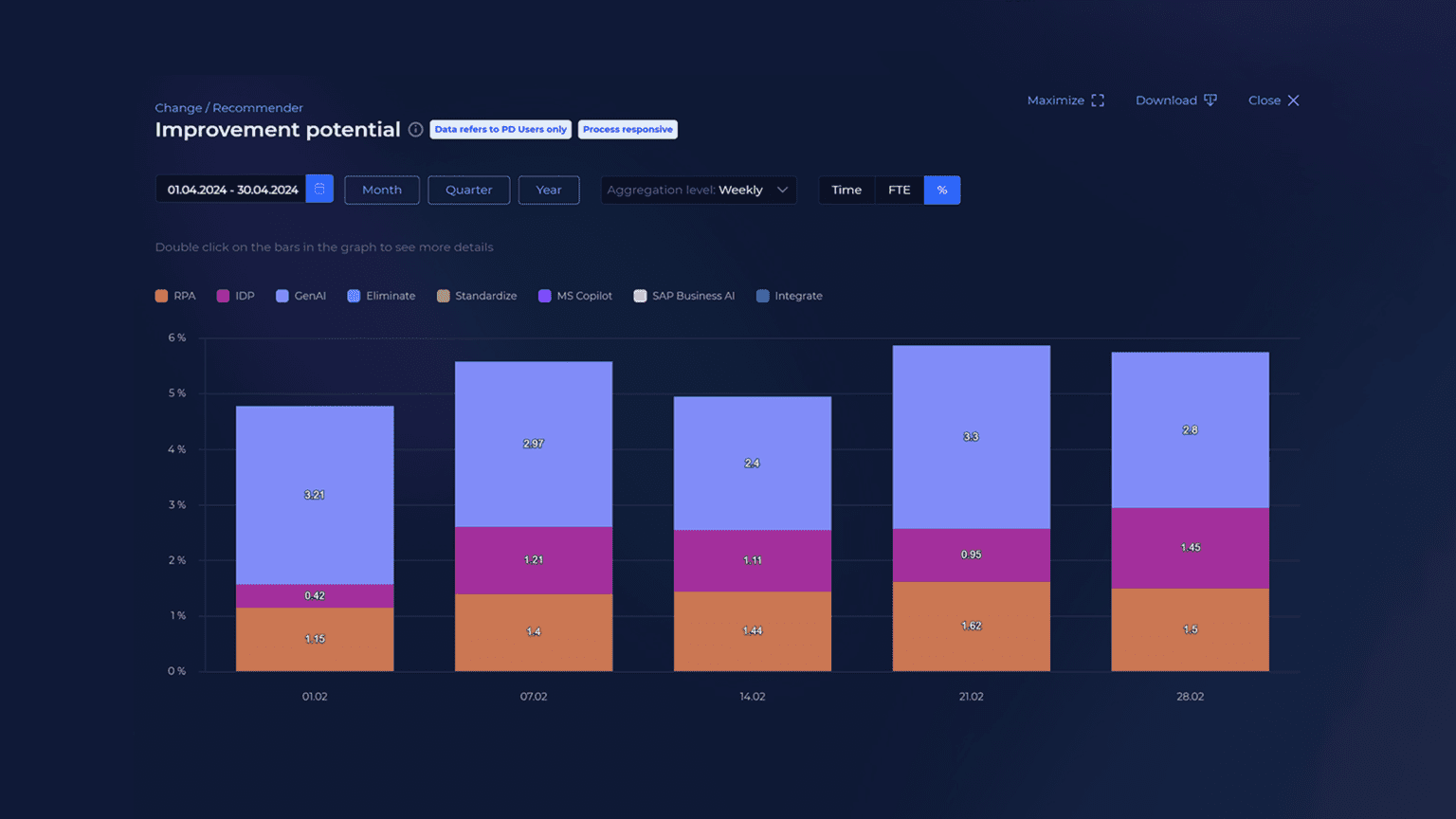Screen dimensions: 1456x819
Task: Click the Maximize expand icon
Action: point(1098,100)
